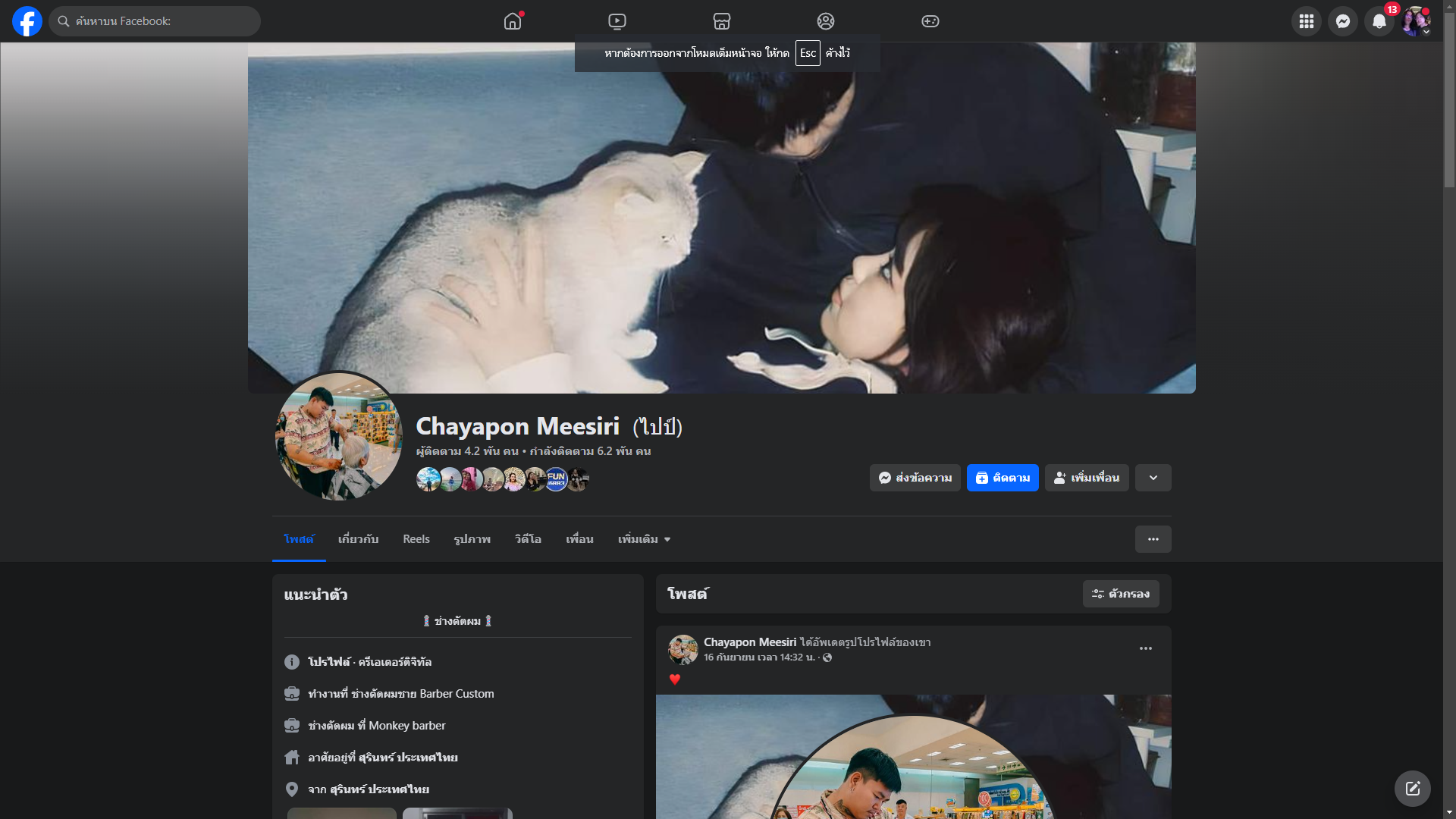Open the ตัวกรอง posts filter
Image resolution: width=1456 pixels, height=819 pixels.
coord(1121,594)
